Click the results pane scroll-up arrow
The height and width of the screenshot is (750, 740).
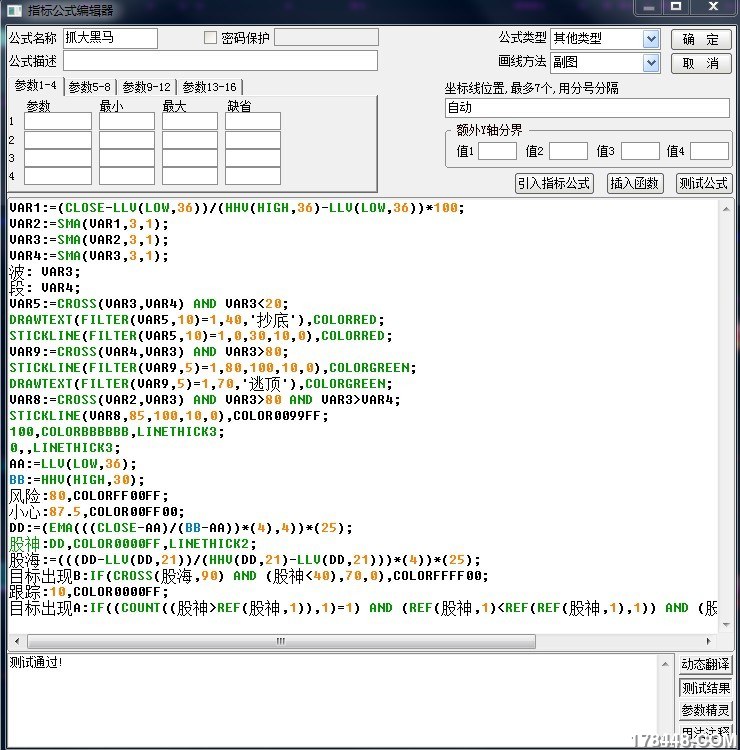[665, 664]
